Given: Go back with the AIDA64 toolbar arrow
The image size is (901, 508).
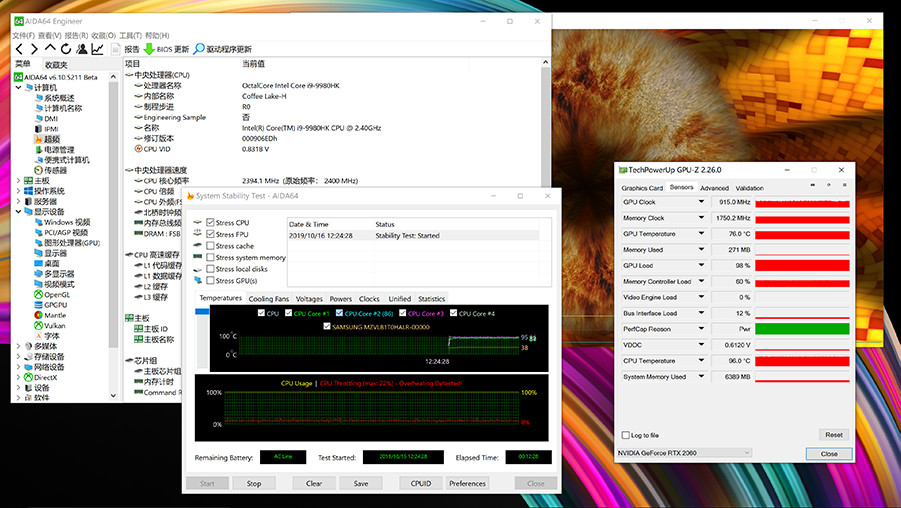Looking at the screenshot, I should click(20, 49).
